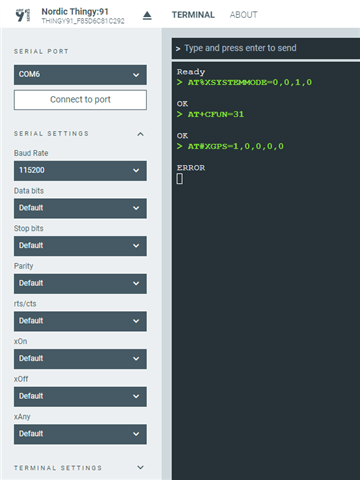360x480 pixels.
Task: Open the Baud Rate 115200 dropdown
Action: (80, 171)
